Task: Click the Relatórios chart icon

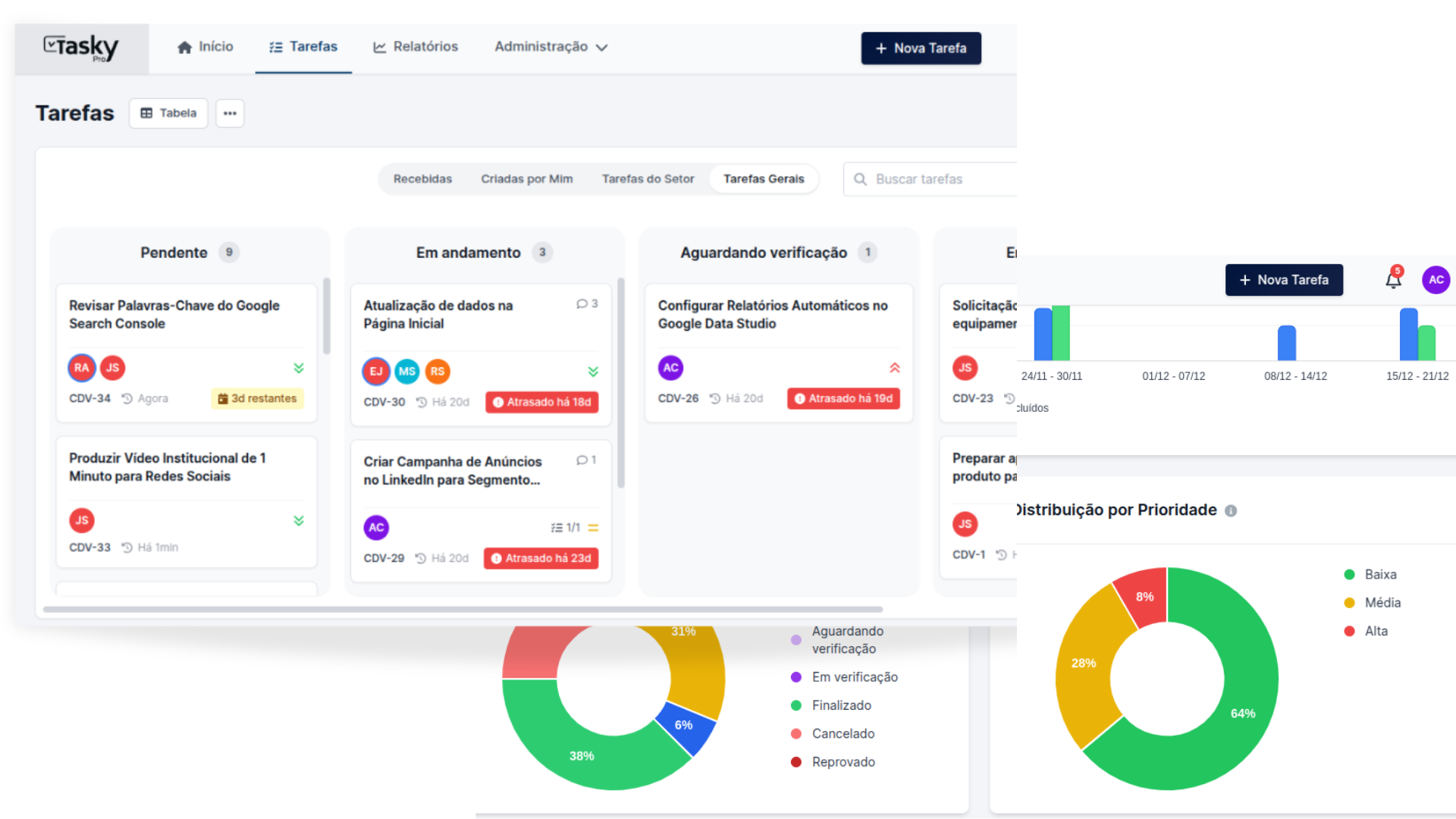Action: [x=378, y=46]
